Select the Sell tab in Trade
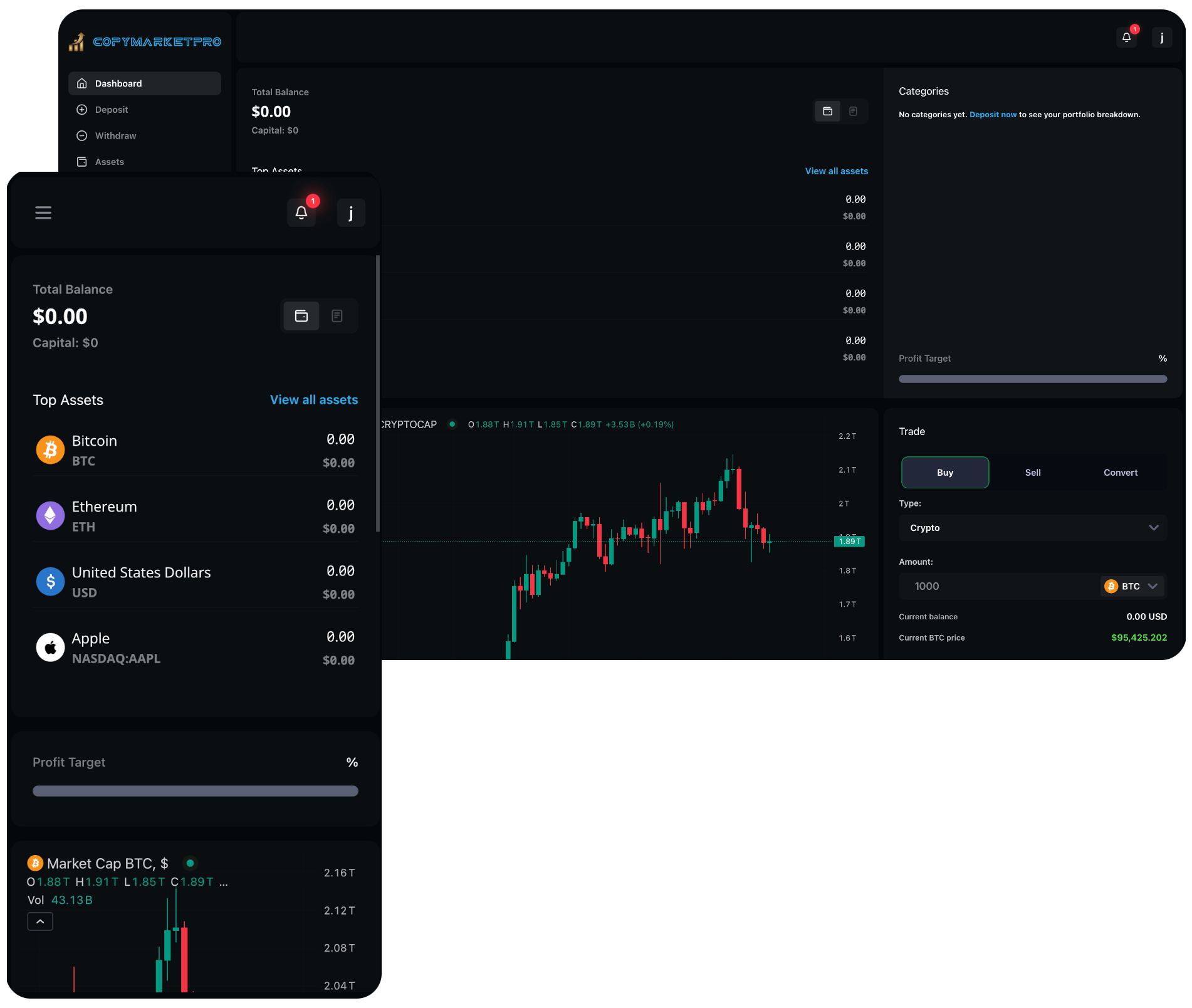Image resolution: width=1192 pixels, height=1008 pixels. pos(1032,473)
